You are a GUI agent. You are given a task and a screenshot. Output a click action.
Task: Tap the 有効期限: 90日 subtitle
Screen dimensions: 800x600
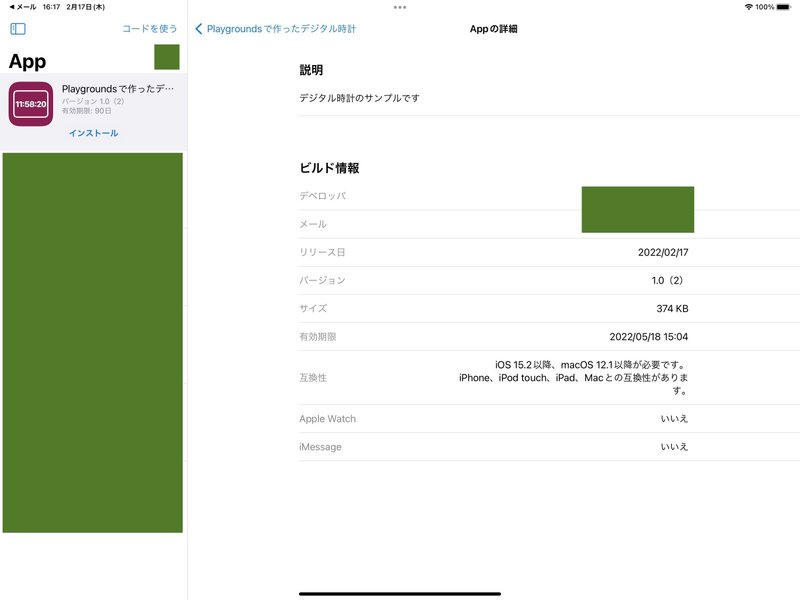pos(87,111)
